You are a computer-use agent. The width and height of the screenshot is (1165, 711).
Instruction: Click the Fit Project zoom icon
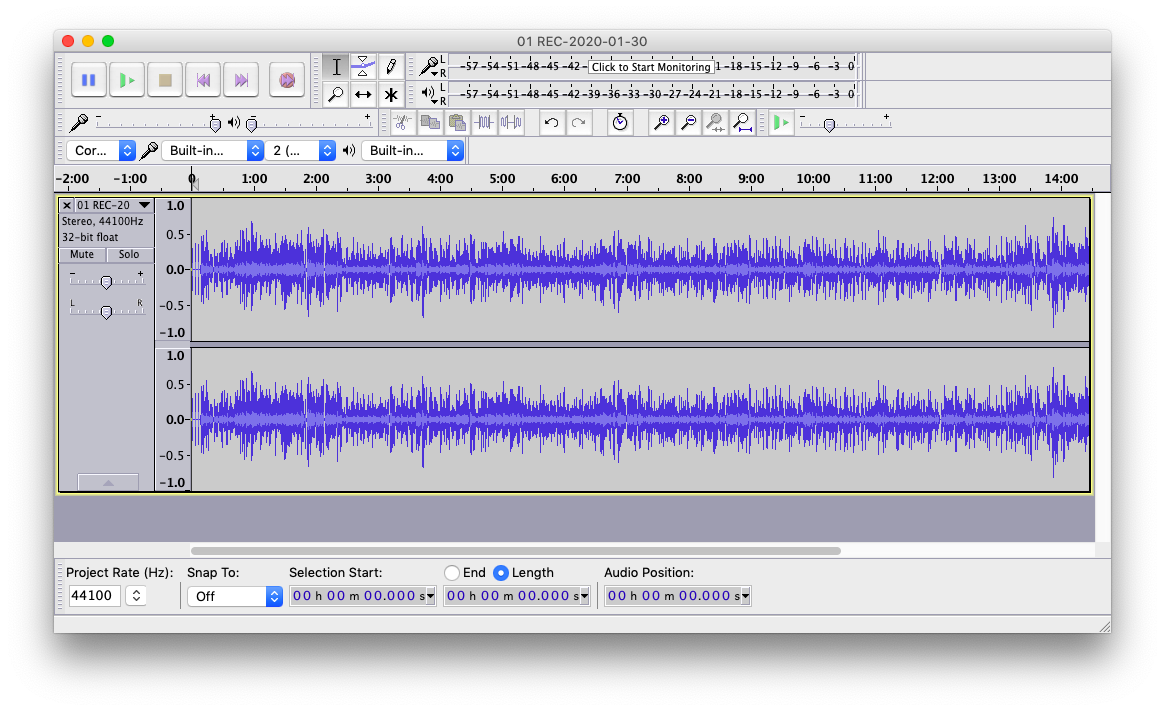pos(742,122)
